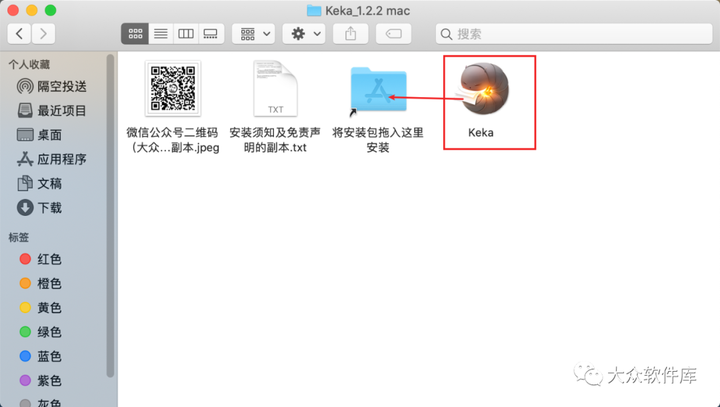Click the Keka file name label
Screen dimensions: 720x407
pyautogui.click(x=481, y=133)
